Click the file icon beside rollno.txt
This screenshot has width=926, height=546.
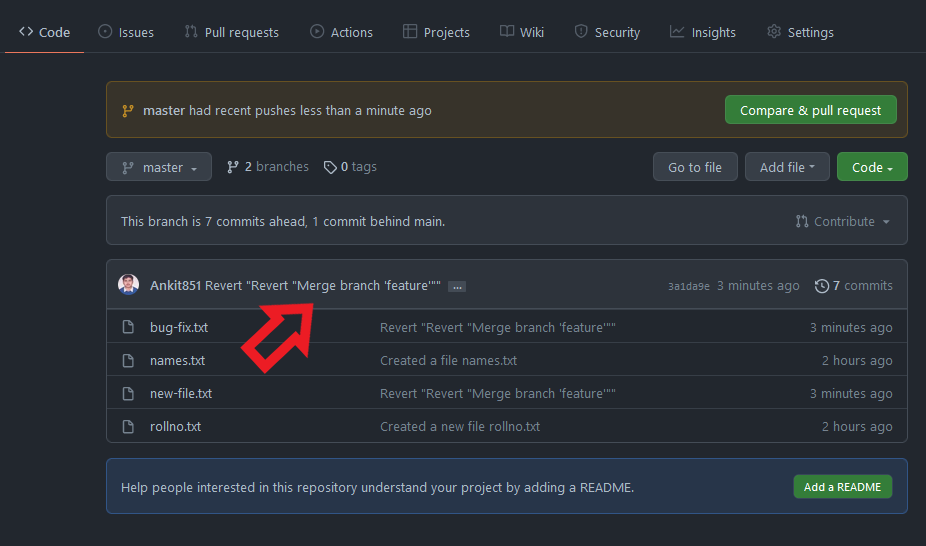128,426
